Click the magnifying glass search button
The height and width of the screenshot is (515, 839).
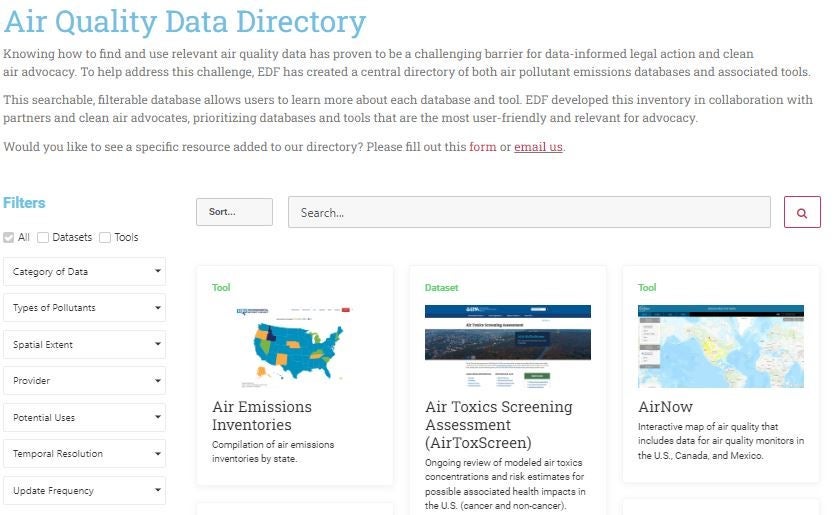[802, 212]
